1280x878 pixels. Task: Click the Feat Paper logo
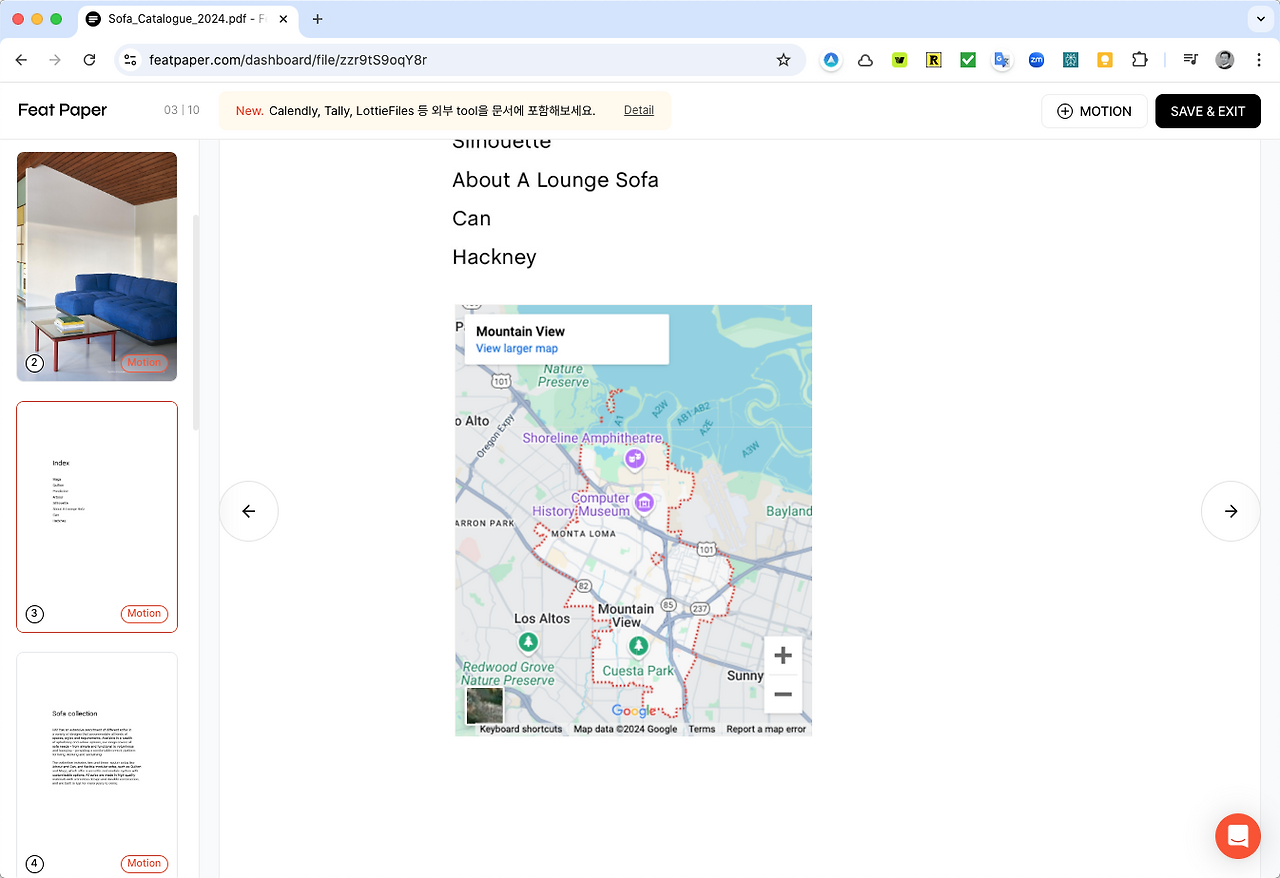pyautogui.click(x=62, y=110)
